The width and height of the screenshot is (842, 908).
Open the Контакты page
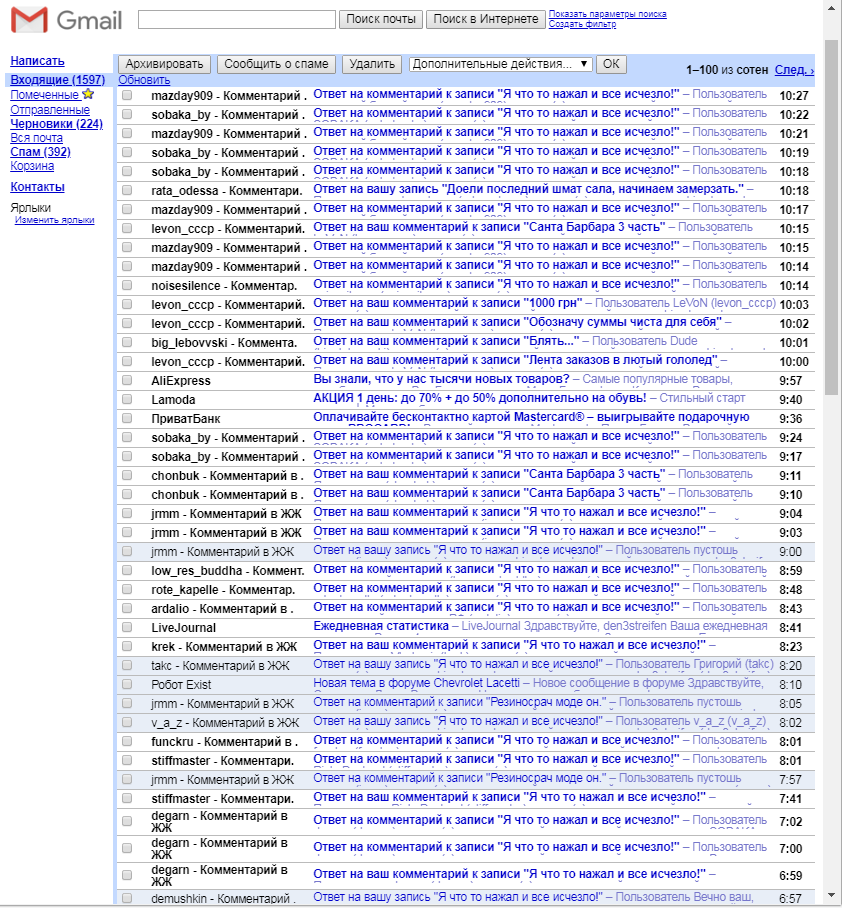(x=37, y=187)
